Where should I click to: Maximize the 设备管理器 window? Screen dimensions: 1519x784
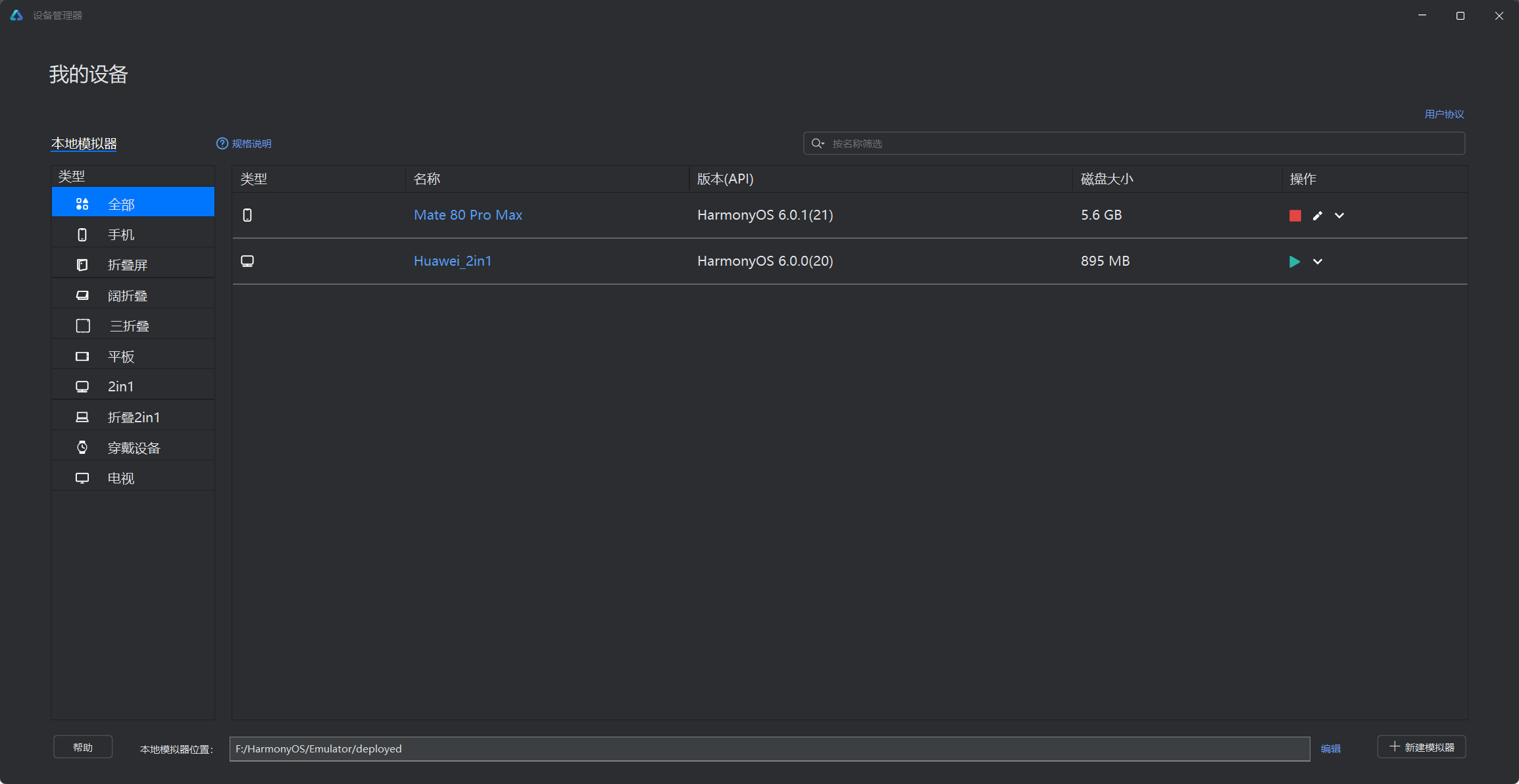pos(1460,15)
